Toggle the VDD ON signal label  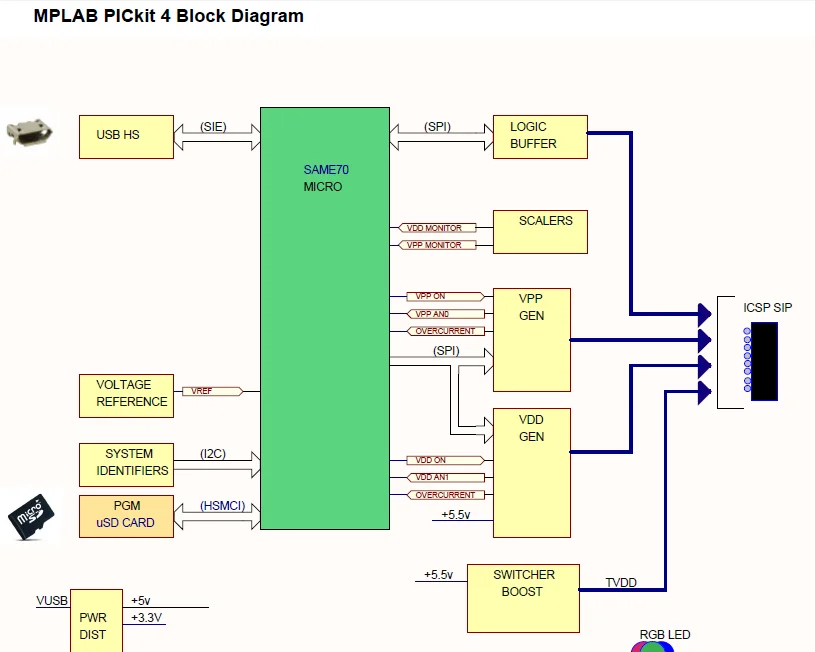pos(441,460)
